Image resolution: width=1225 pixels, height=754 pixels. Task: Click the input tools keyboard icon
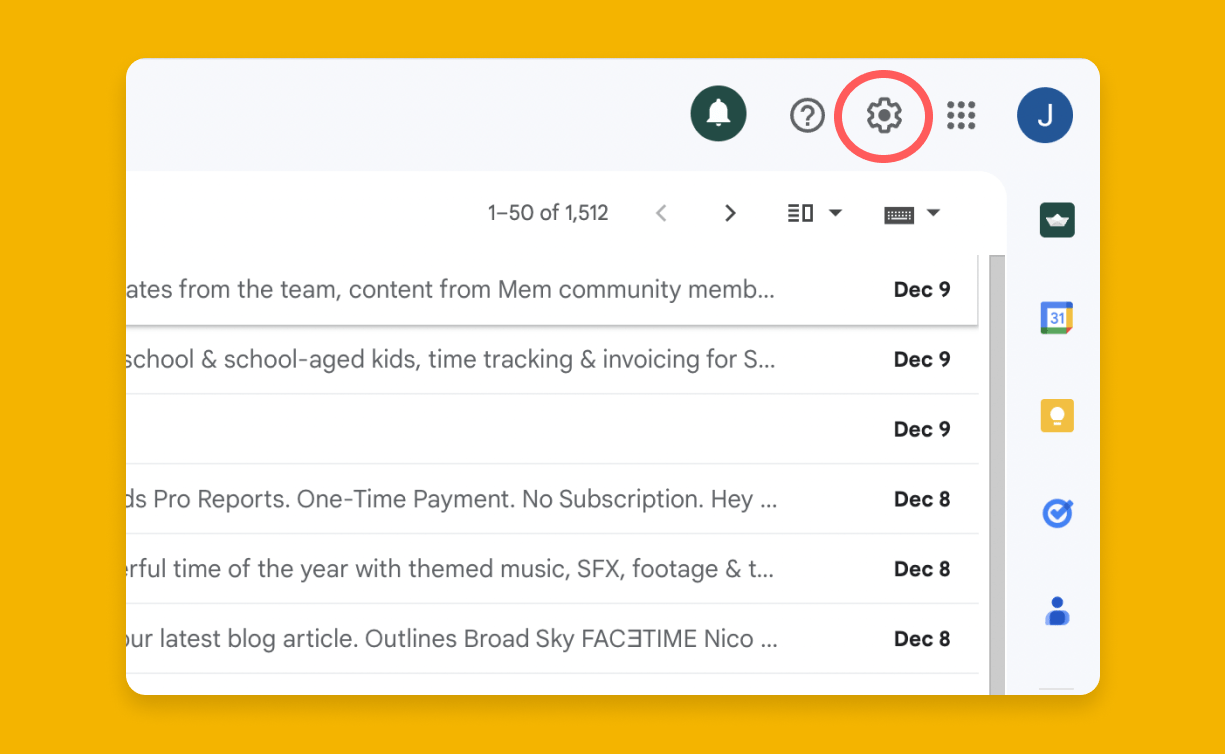(899, 213)
